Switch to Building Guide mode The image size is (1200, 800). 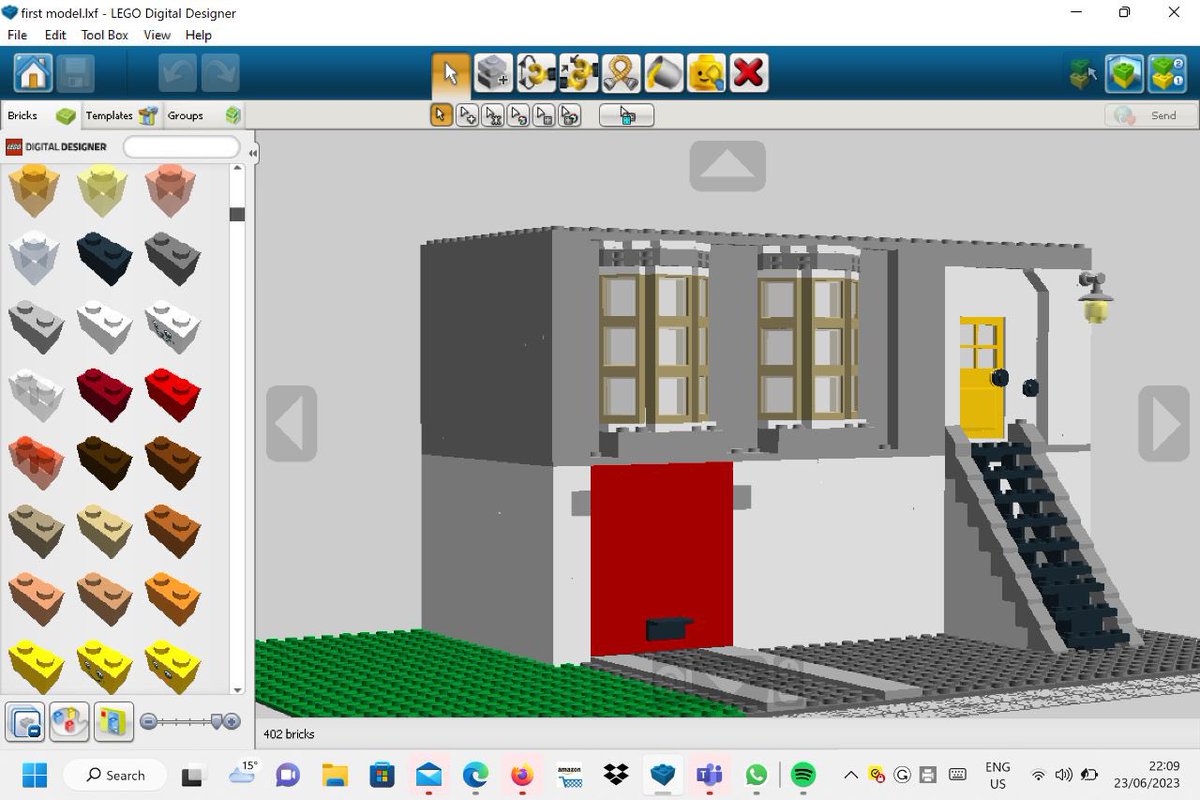coord(1167,73)
